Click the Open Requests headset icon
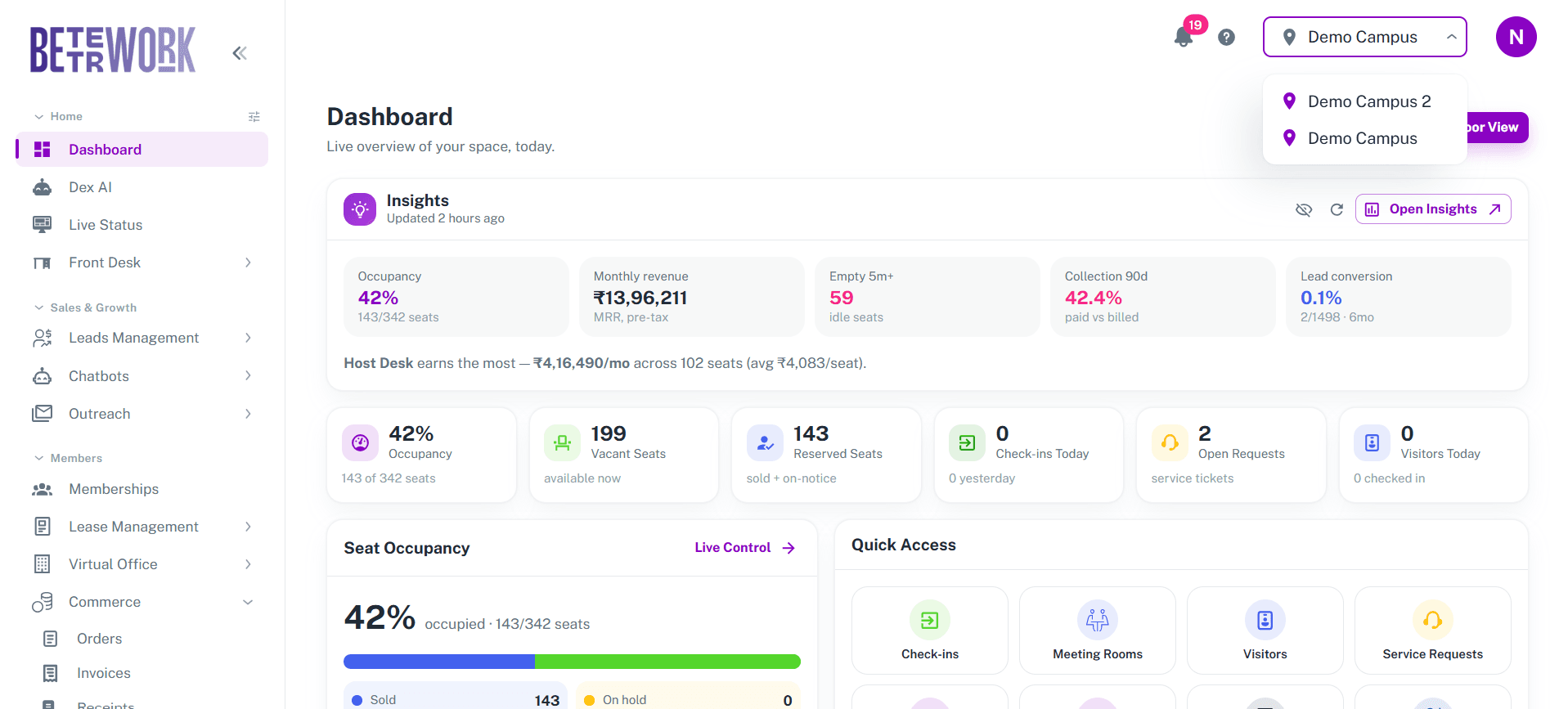The height and width of the screenshot is (709, 1568). [1170, 443]
